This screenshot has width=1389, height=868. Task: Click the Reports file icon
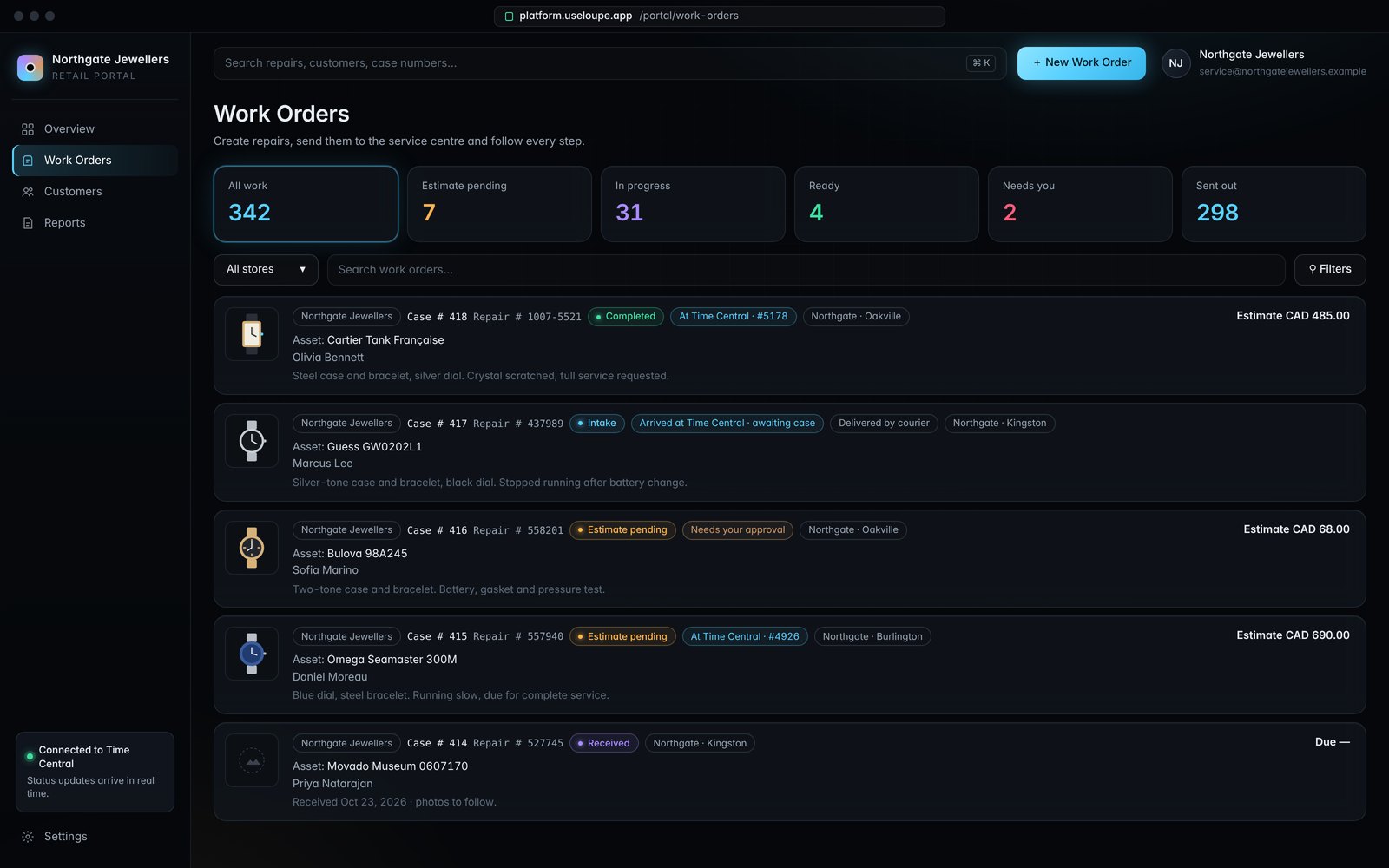(x=28, y=223)
